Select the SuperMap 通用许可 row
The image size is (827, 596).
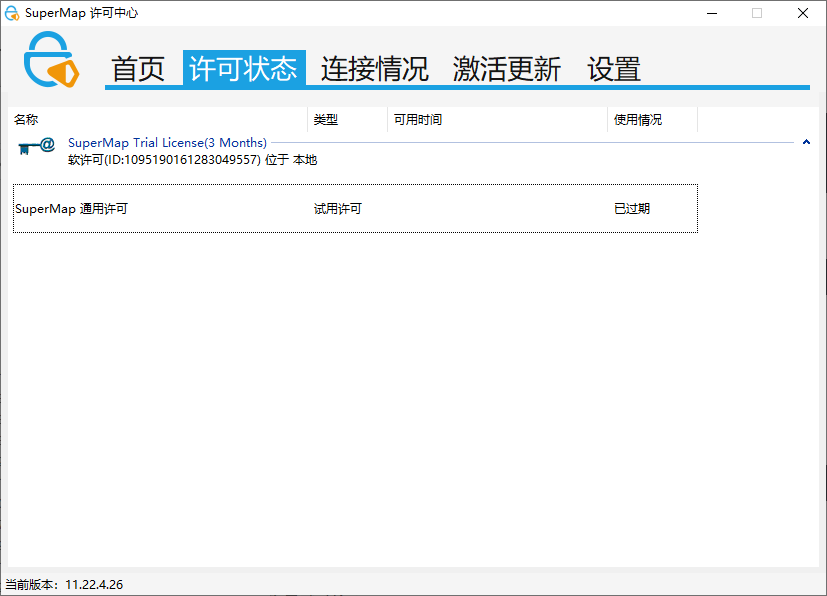pyautogui.click(x=355, y=208)
